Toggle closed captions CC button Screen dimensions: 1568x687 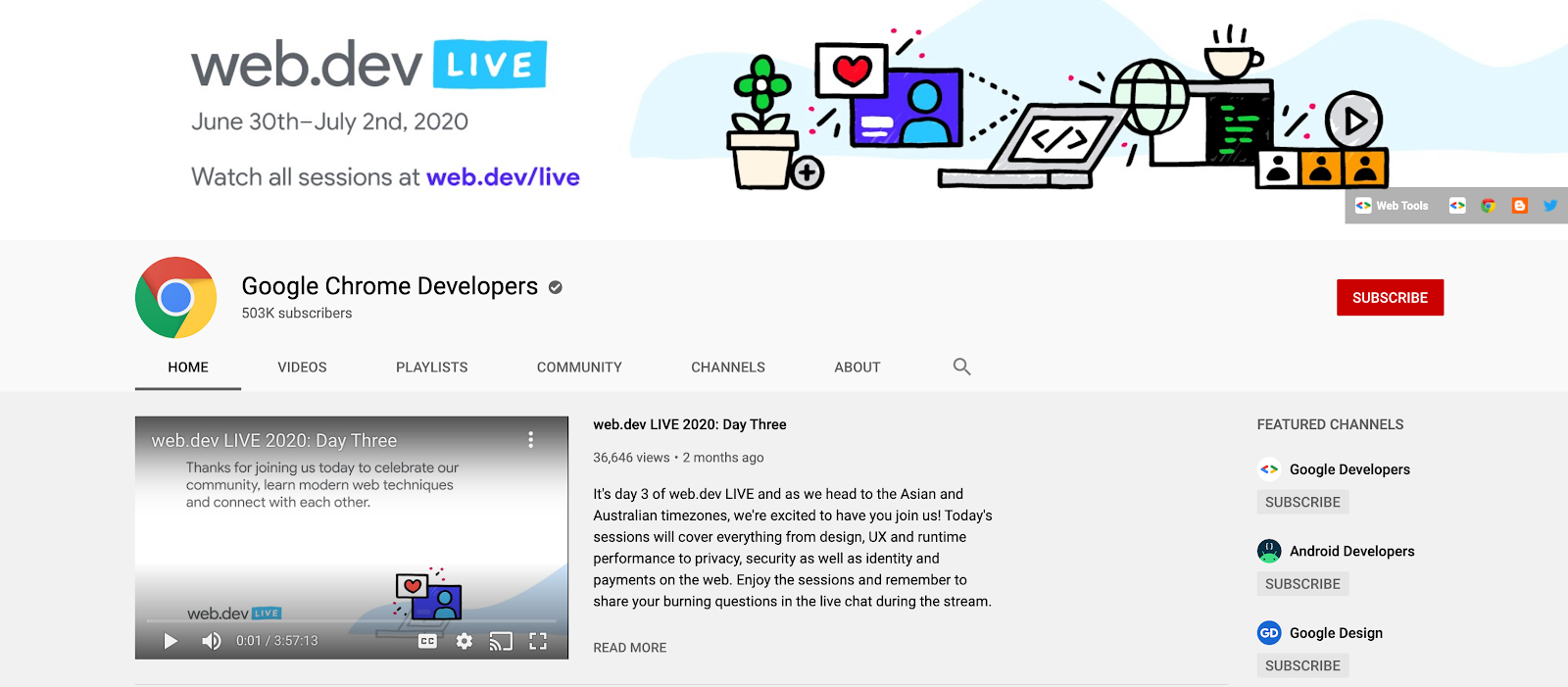427,641
